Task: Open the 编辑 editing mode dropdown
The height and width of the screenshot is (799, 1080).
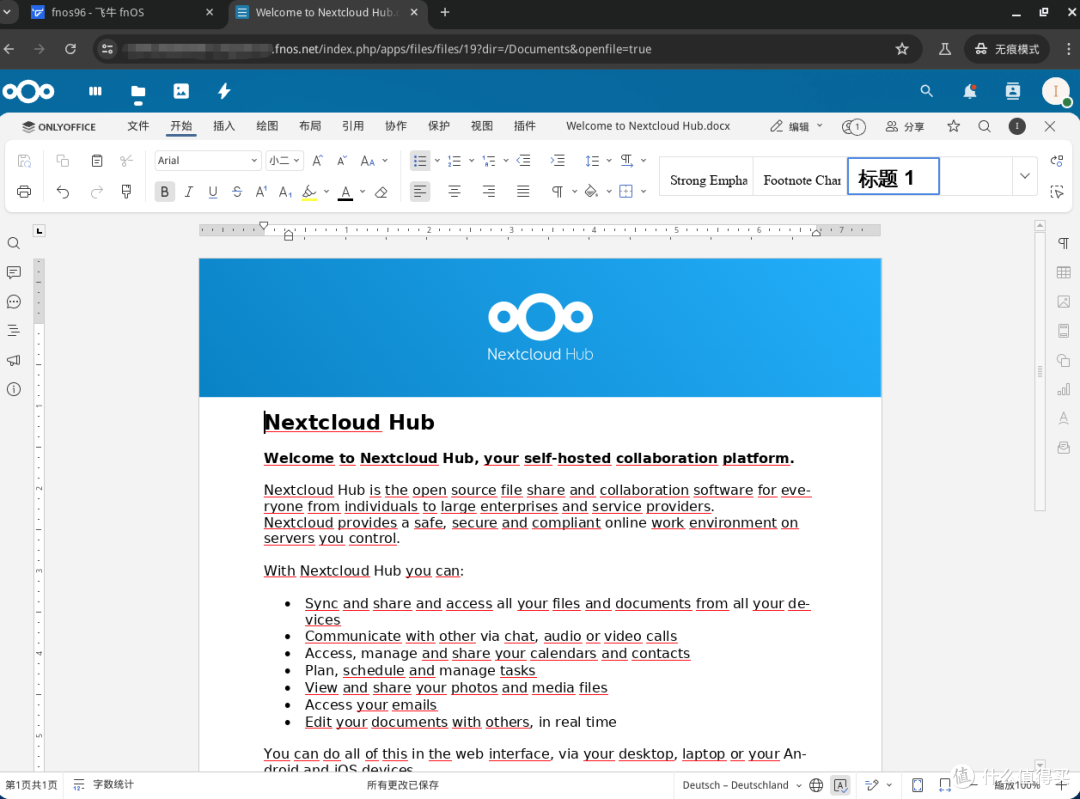Action: pyautogui.click(x=796, y=126)
